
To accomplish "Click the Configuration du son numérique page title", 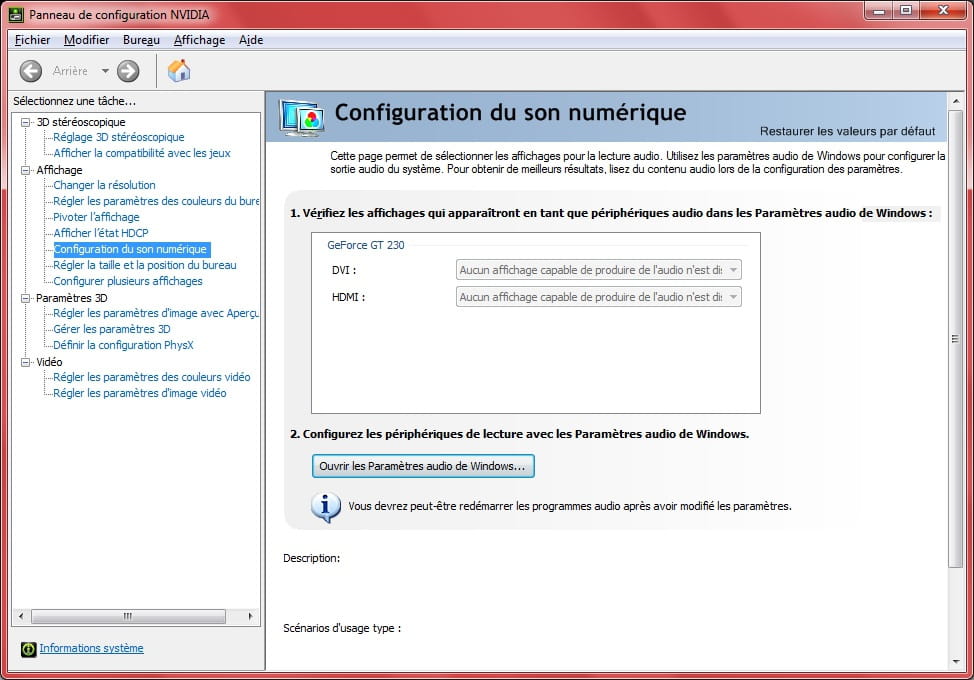I will coord(511,112).
